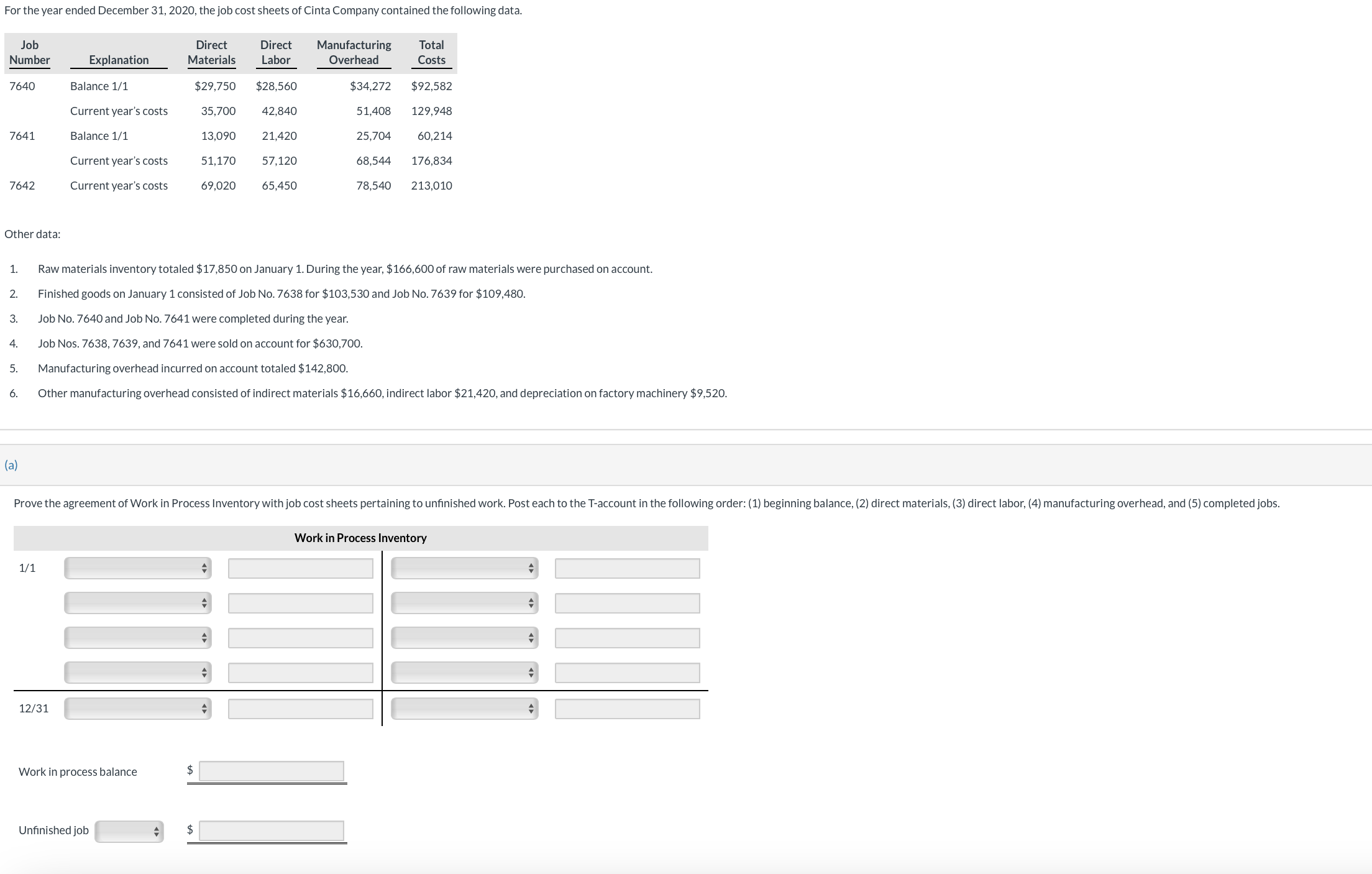Click the first-row credit amount field
Image resolution: width=1372 pixels, height=874 pixels.
(627, 568)
